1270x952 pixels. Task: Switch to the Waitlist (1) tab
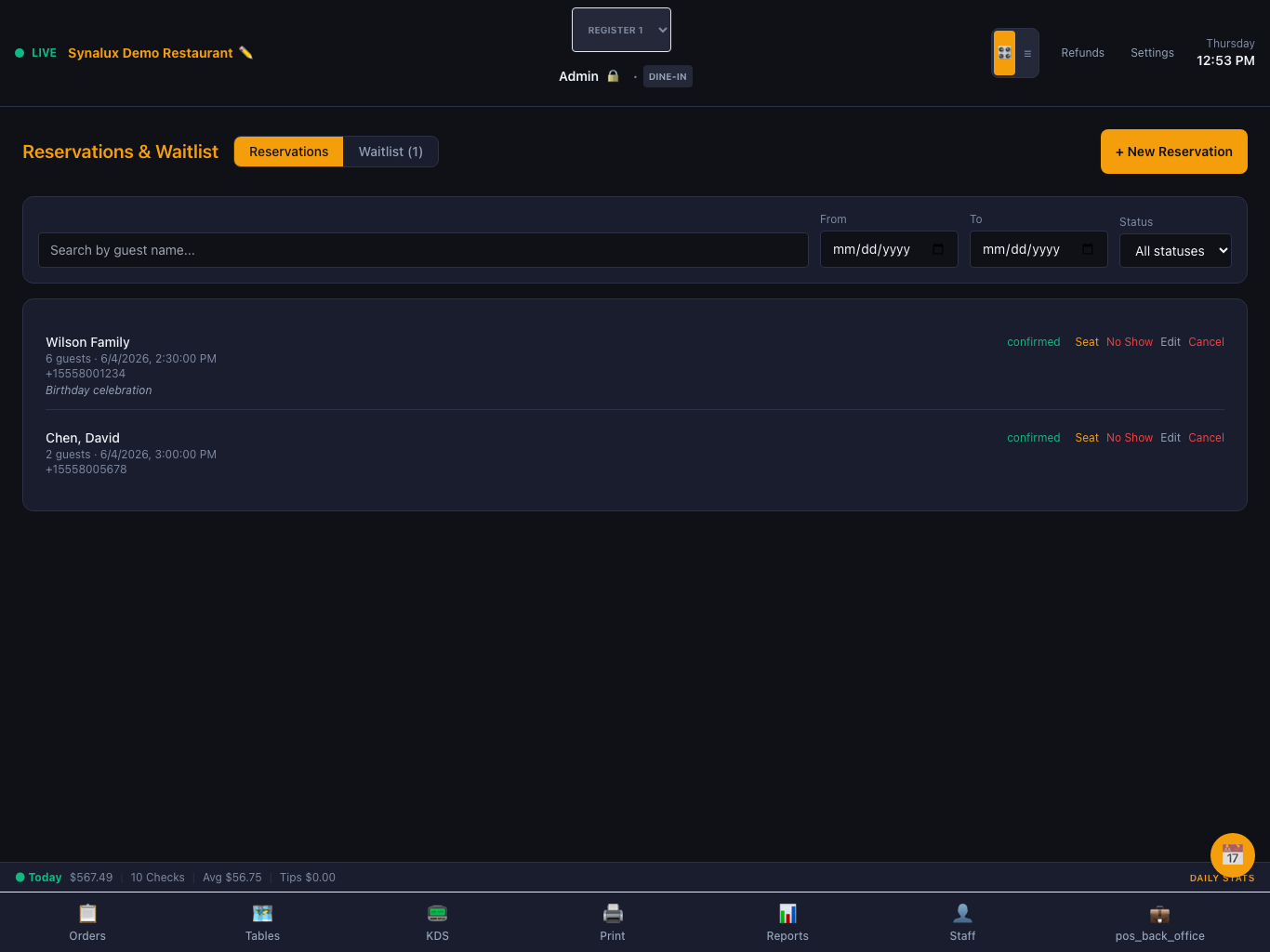tap(390, 152)
